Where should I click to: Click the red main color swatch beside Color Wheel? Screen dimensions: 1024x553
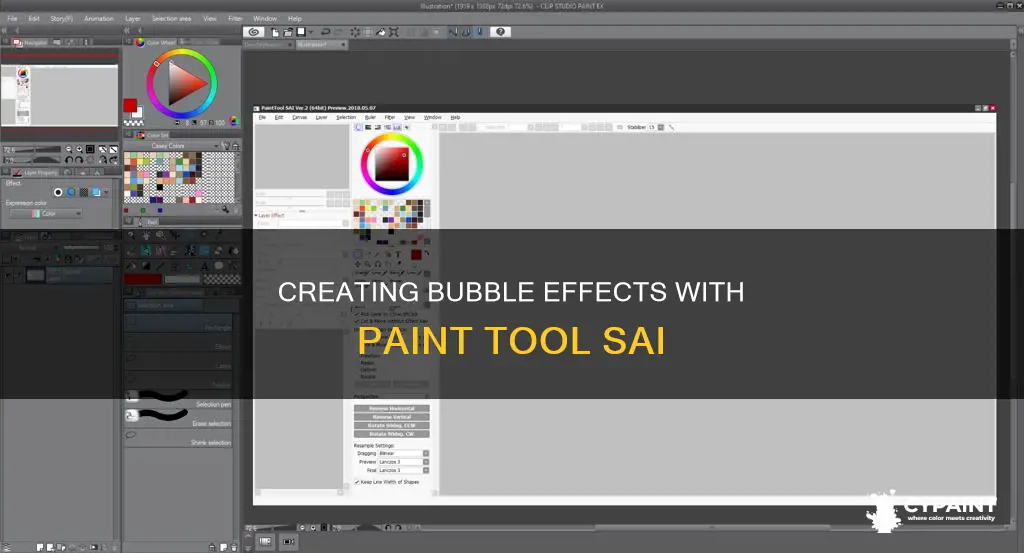point(130,105)
